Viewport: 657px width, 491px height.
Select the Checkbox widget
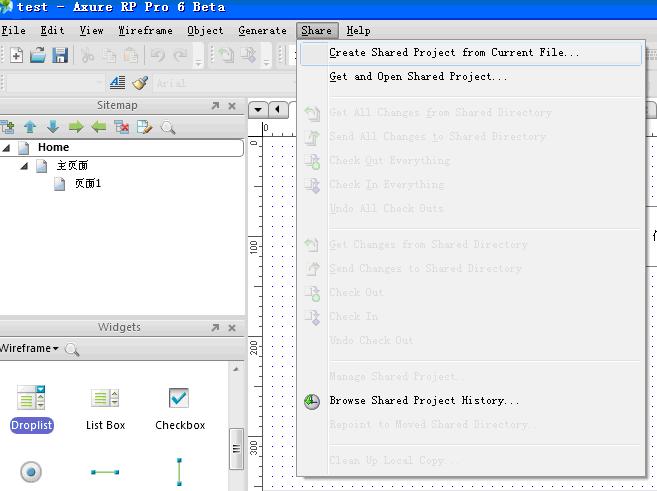click(180, 408)
